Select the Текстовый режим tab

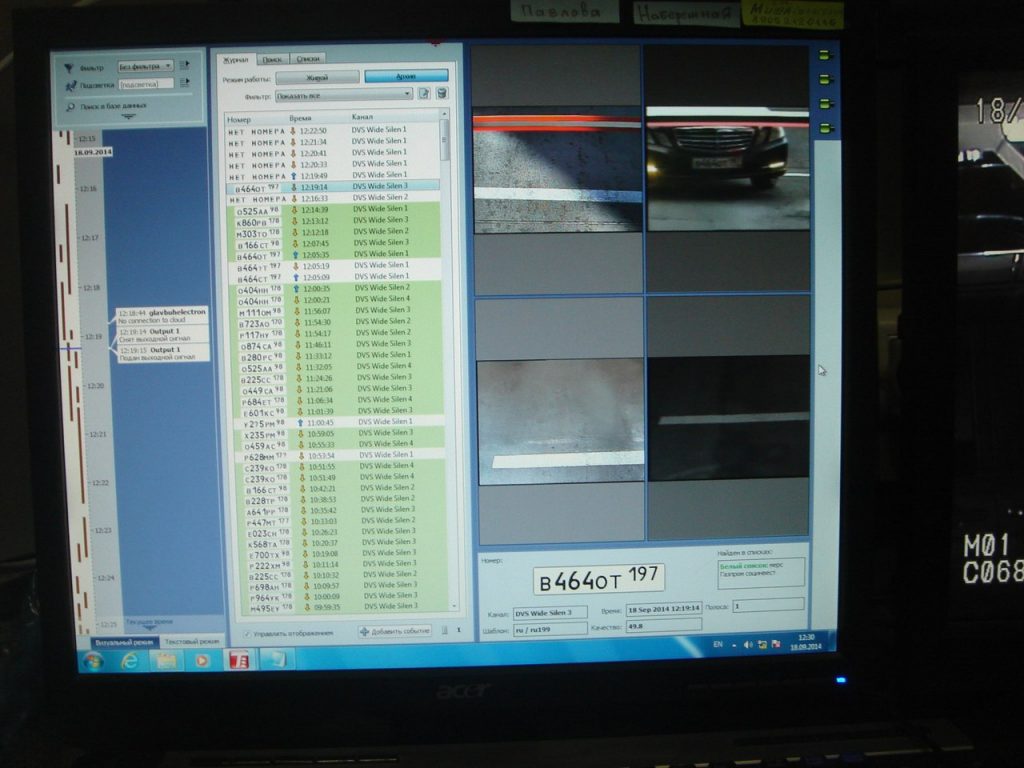pos(191,642)
